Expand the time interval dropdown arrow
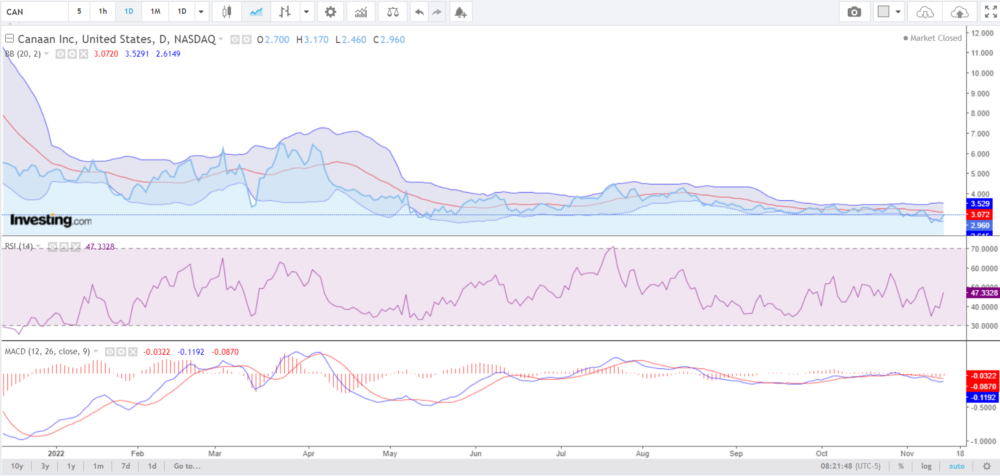Viewport: 1000px width, 476px height. click(202, 12)
